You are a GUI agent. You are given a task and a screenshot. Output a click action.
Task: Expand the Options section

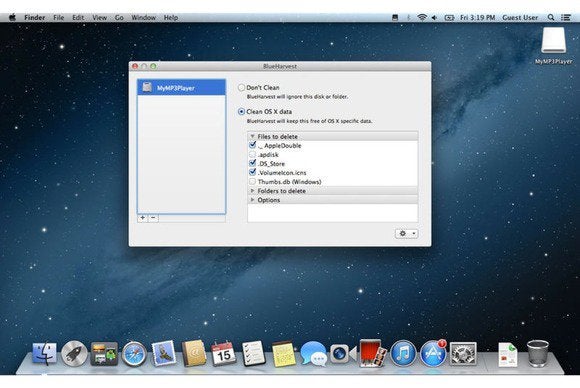pos(253,200)
